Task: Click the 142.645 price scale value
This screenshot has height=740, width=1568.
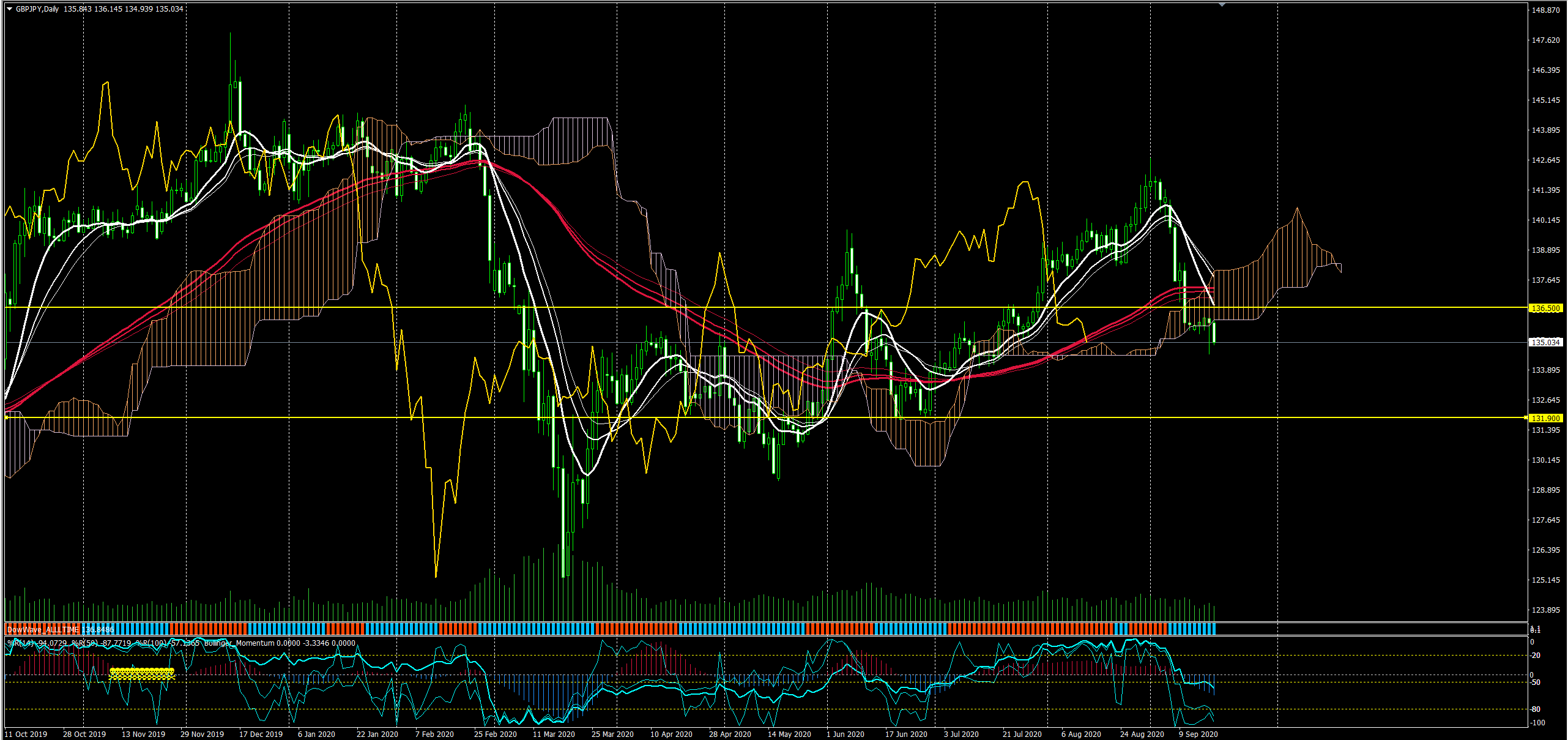Action: pos(1545,160)
